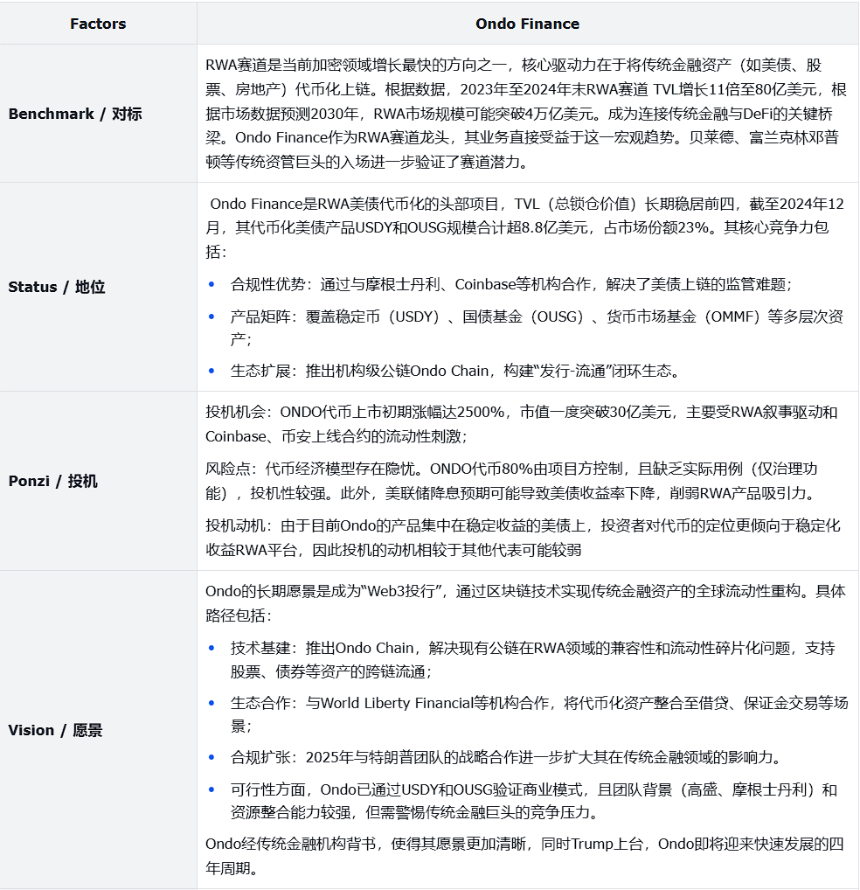Click the line starting "Ondo Finance是RWA美债代币化"
This screenshot has height=890, width=860.
click(527, 204)
